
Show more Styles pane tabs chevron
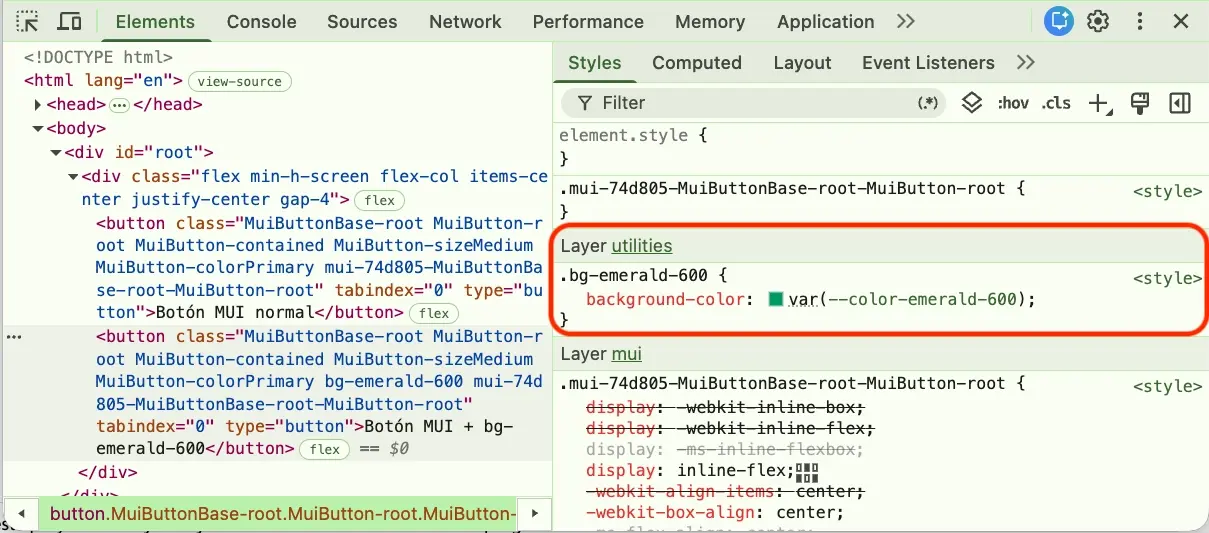click(1025, 62)
